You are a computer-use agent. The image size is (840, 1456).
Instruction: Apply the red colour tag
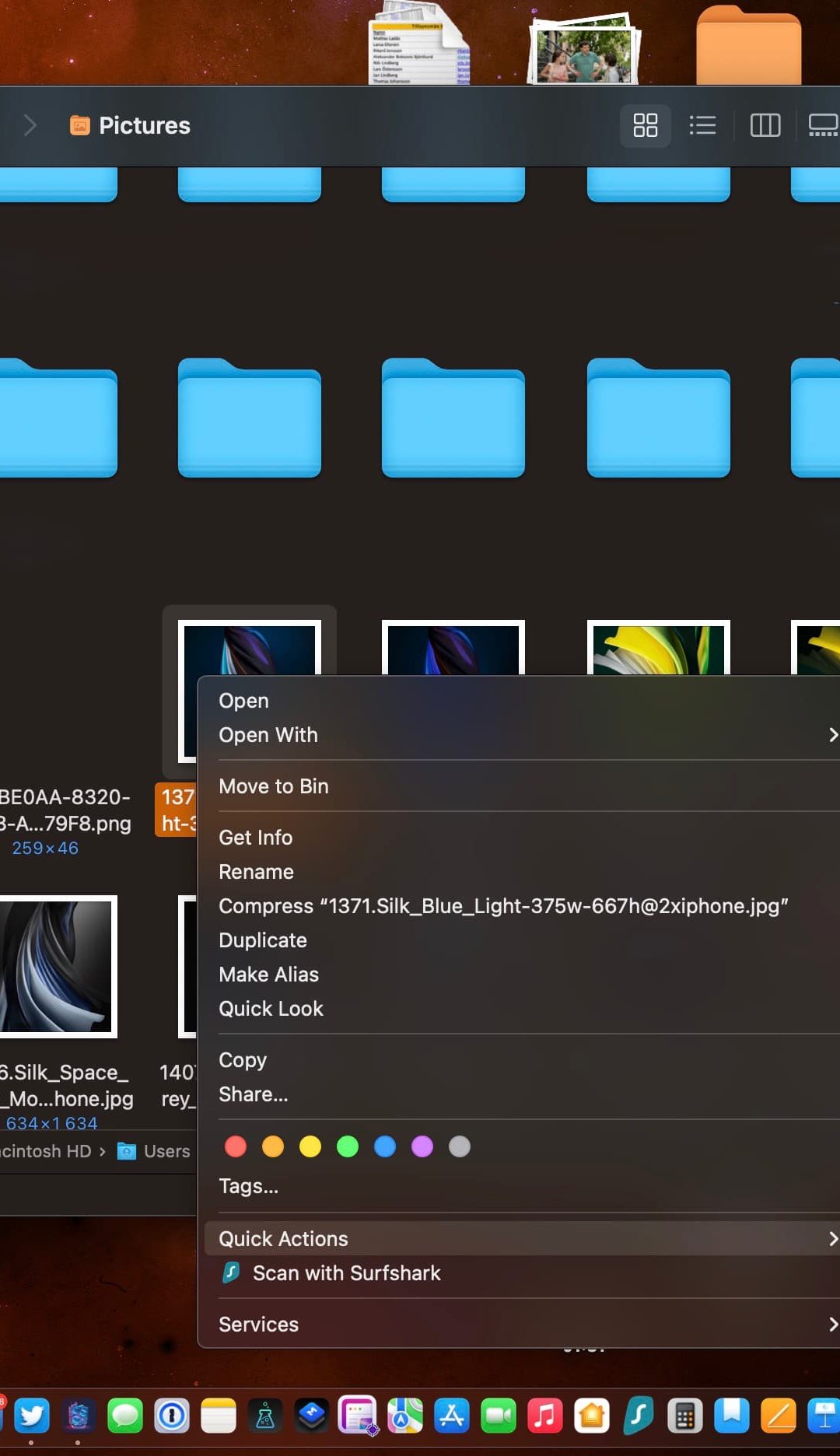click(236, 1146)
